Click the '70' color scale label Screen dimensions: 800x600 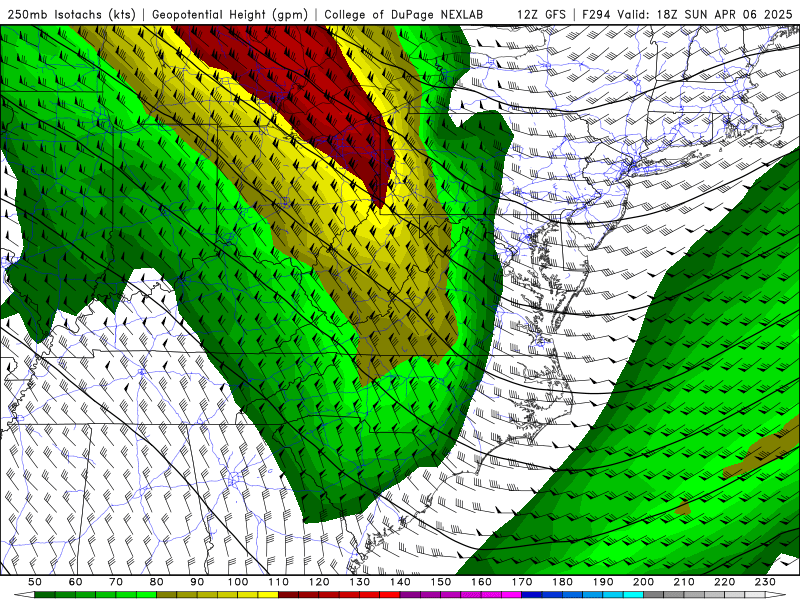click(x=116, y=582)
